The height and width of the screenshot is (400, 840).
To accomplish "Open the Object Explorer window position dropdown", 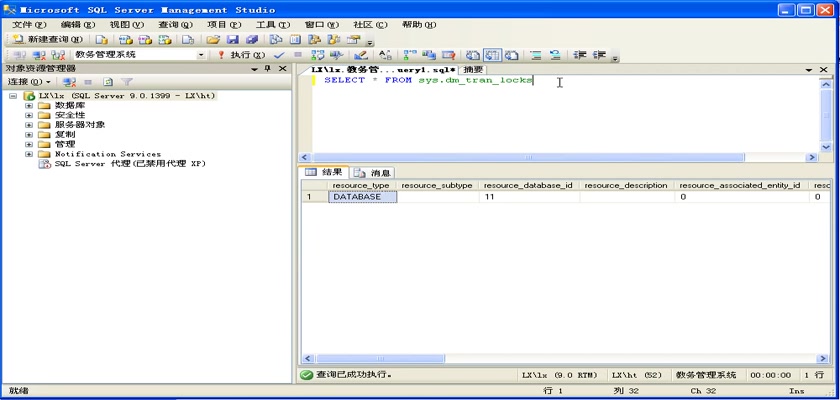I will click(254, 69).
